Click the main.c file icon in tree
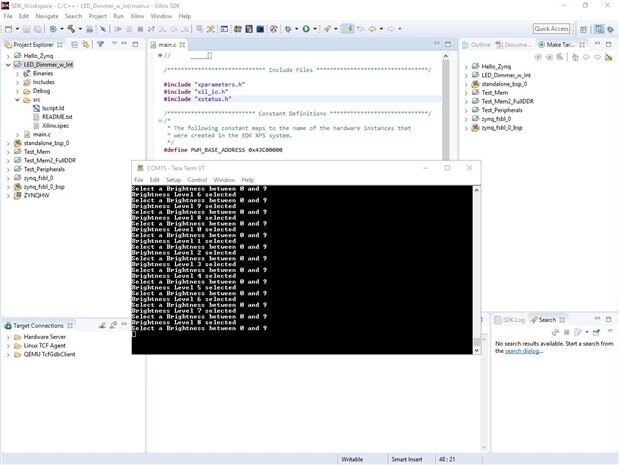The width and height of the screenshot is (619, 465). coord(26,134)
